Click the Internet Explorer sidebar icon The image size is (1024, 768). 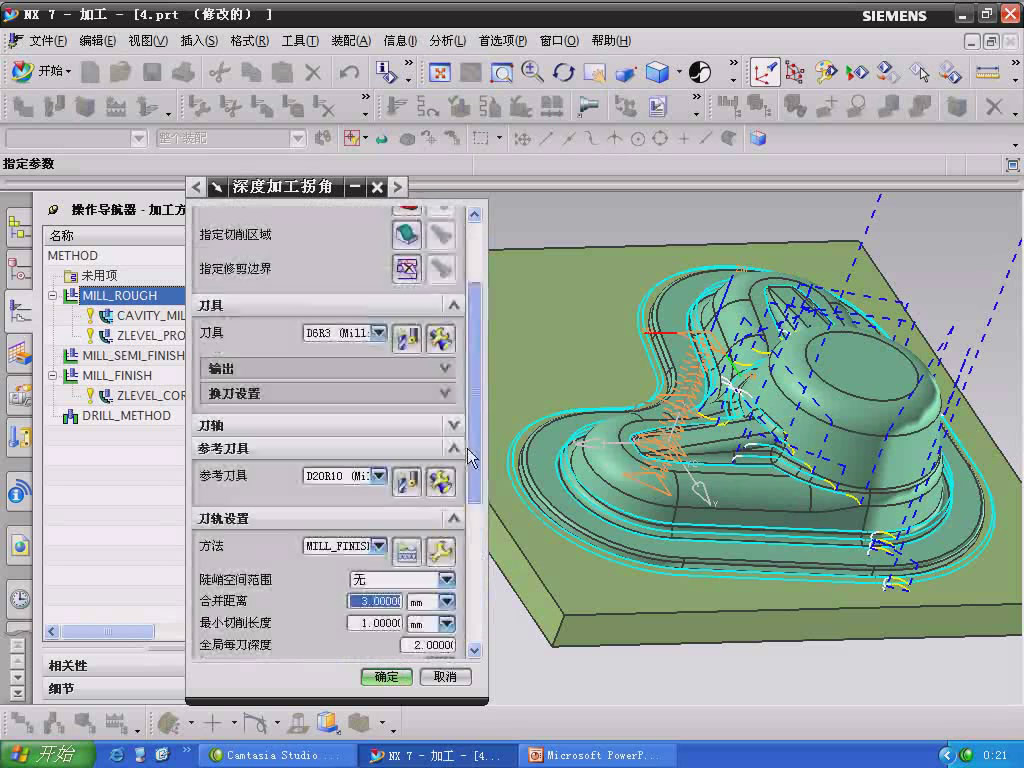[x=20, y=545]
